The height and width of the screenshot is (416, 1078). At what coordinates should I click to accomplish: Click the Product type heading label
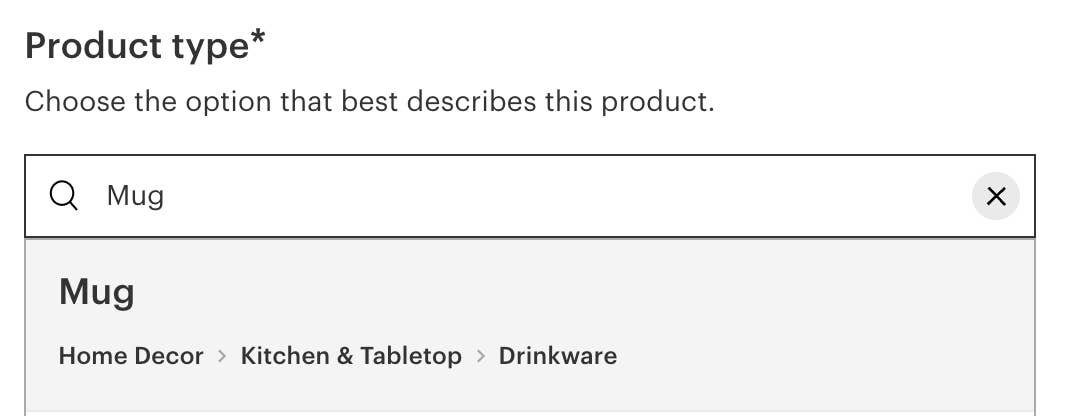pos(136,46)
